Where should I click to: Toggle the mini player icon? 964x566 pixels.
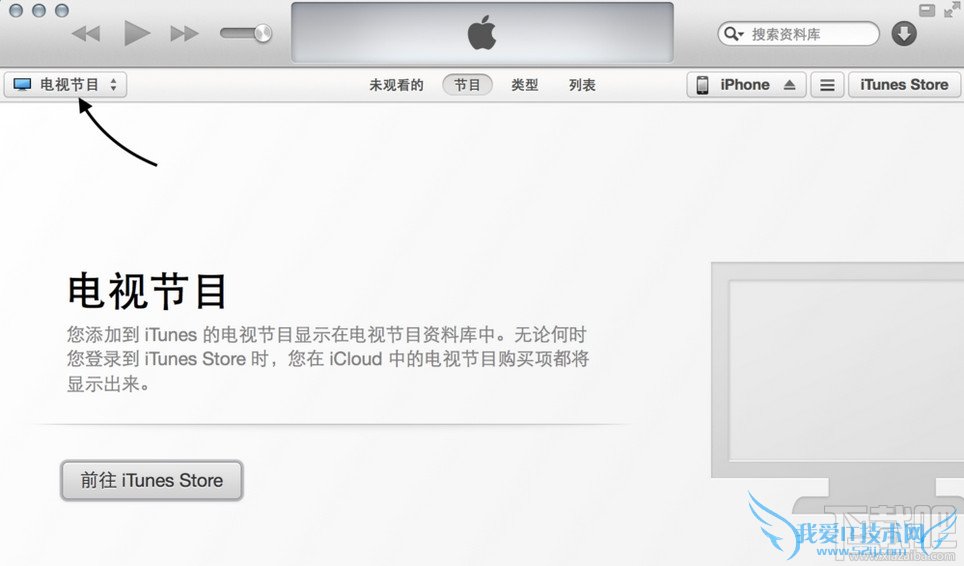[926, 10]
